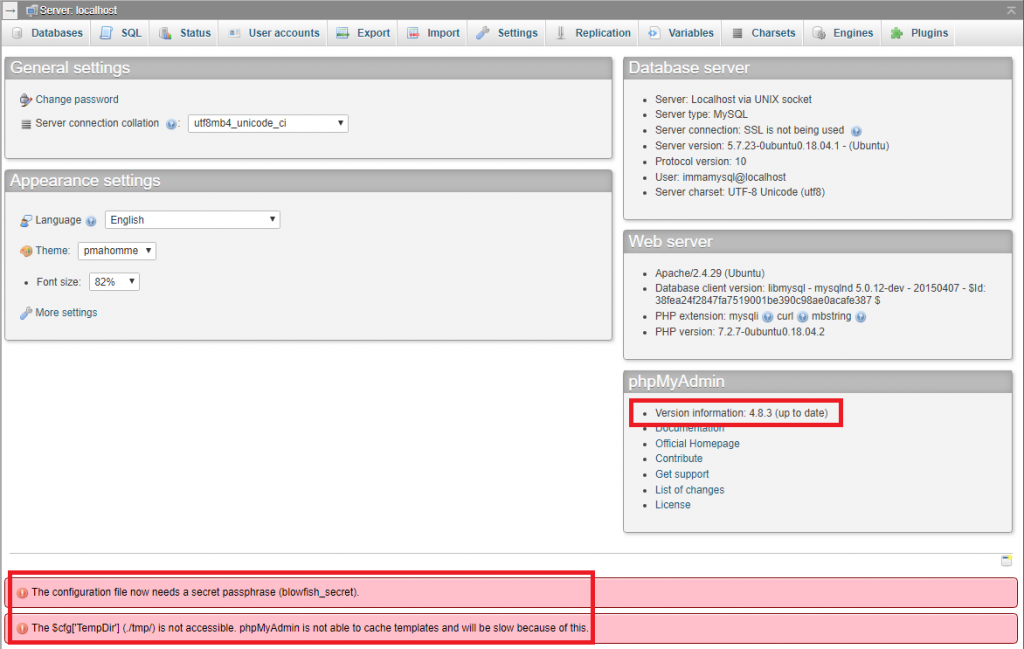Click the mbstring help icon

[x=862, y=317]
